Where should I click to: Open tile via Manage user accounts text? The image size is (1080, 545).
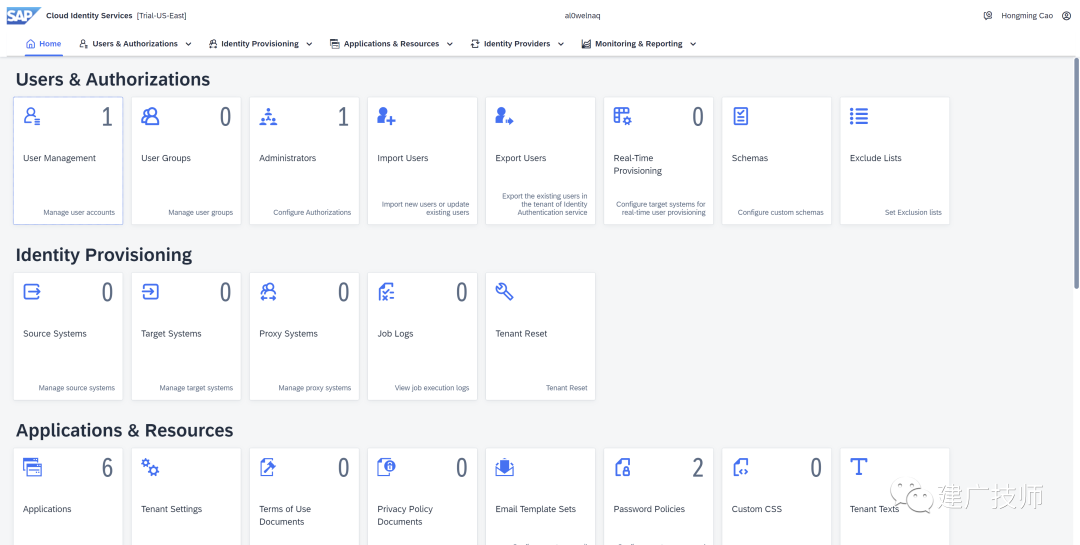click(x=79, y=212)
